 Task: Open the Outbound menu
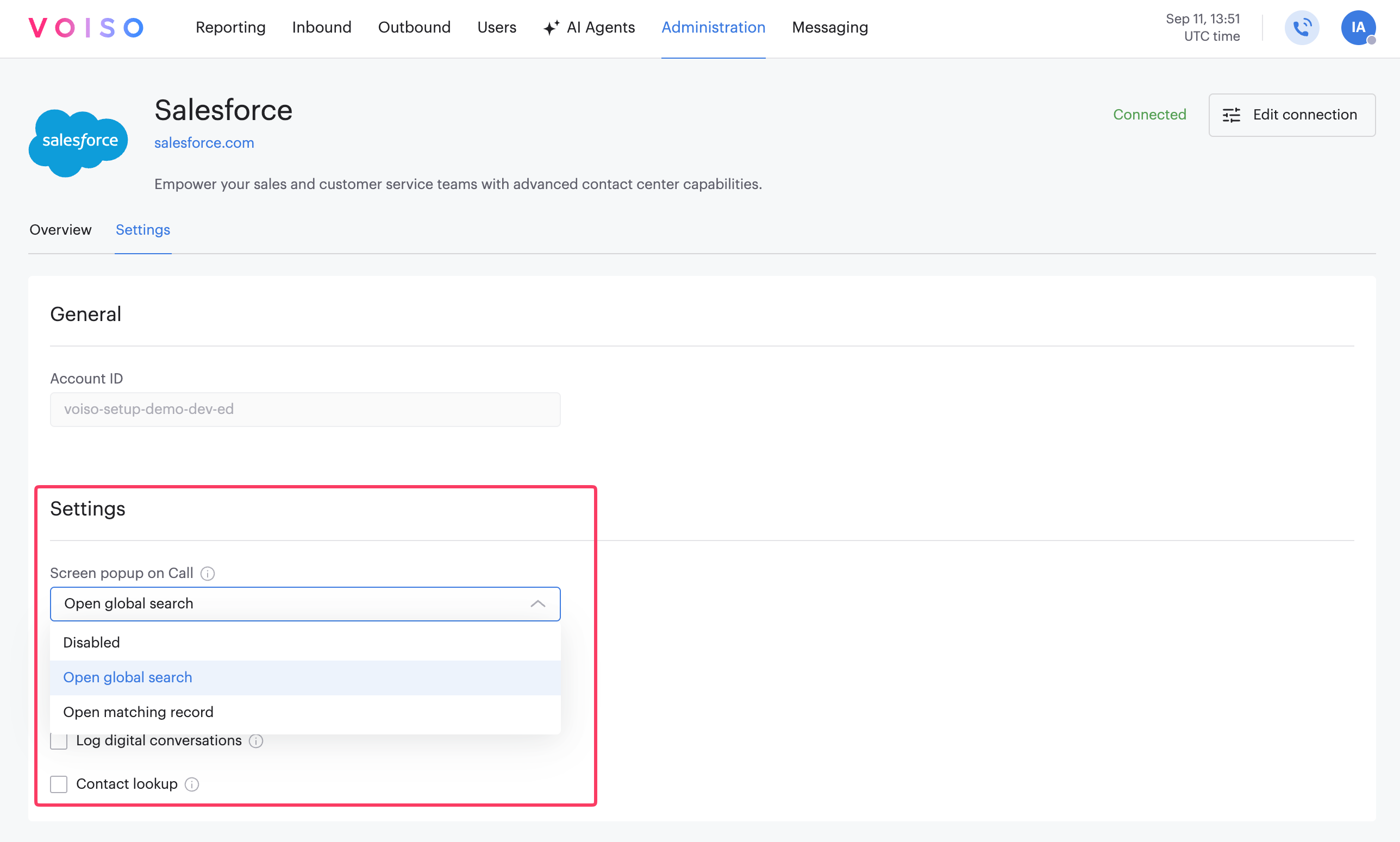tap(414, 27)
